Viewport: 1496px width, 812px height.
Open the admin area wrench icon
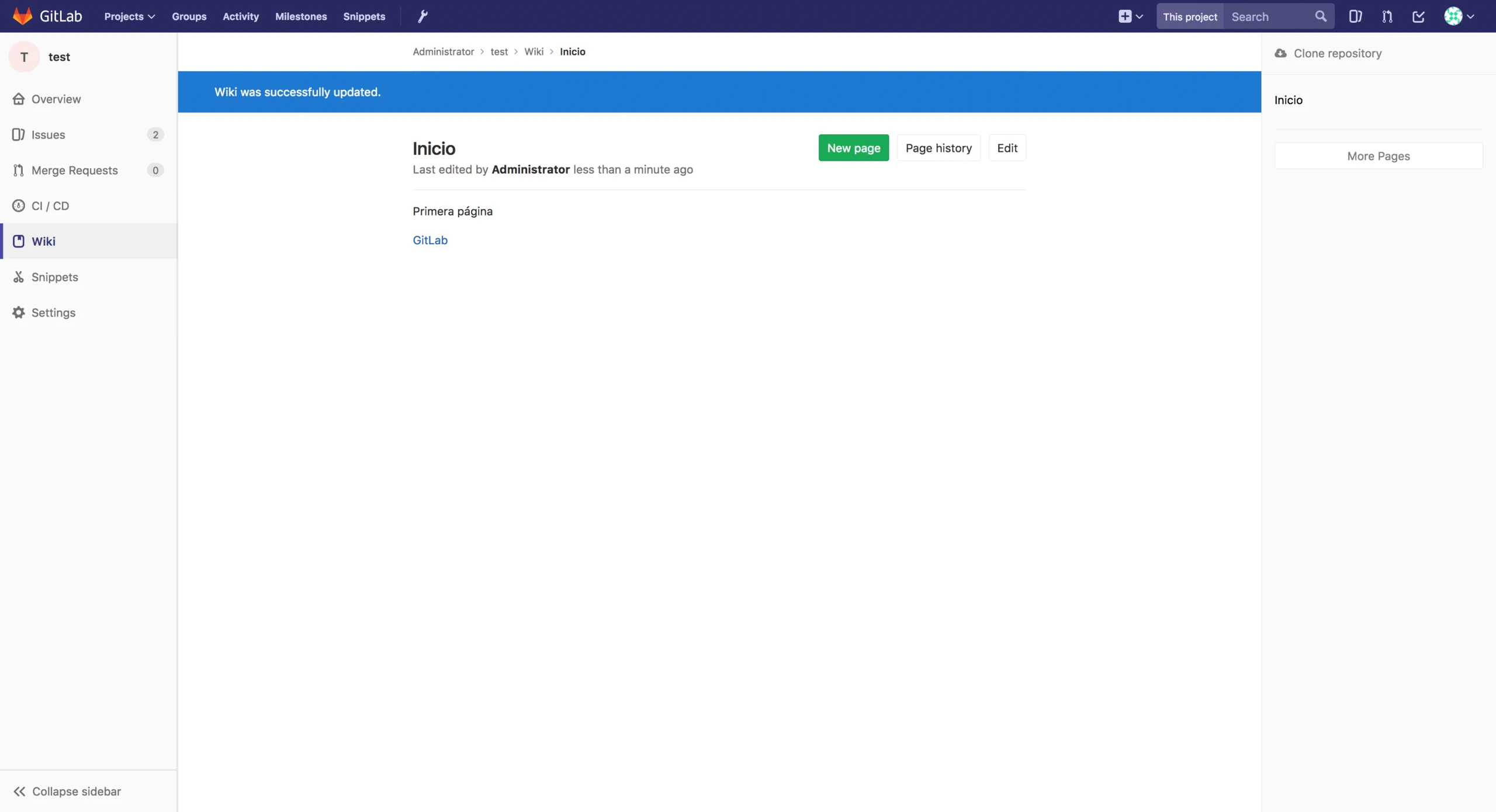point(423,16)
